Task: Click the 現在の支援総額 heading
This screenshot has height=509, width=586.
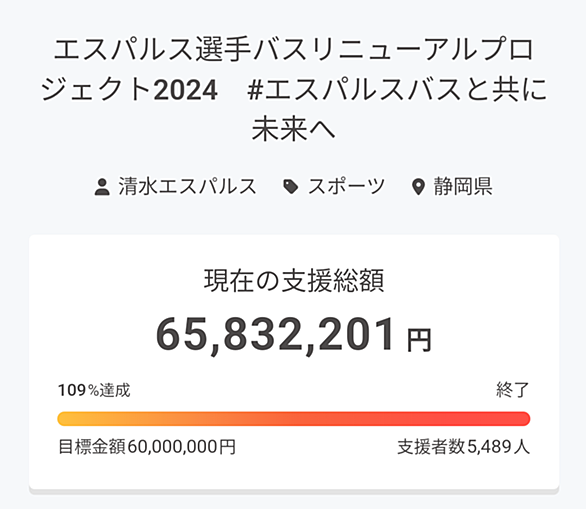Action: [294, 280]
